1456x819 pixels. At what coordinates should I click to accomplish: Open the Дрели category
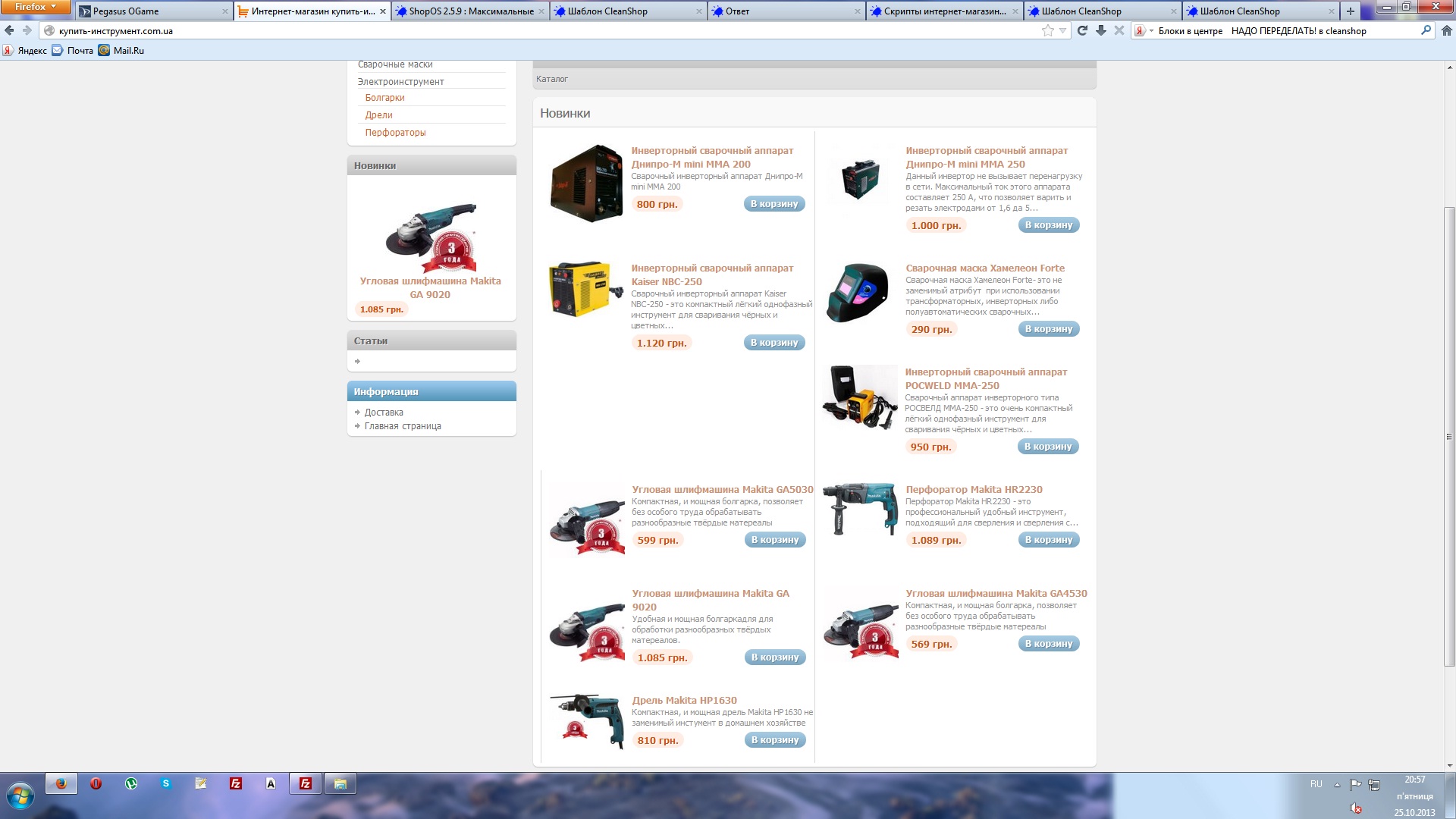378,115
